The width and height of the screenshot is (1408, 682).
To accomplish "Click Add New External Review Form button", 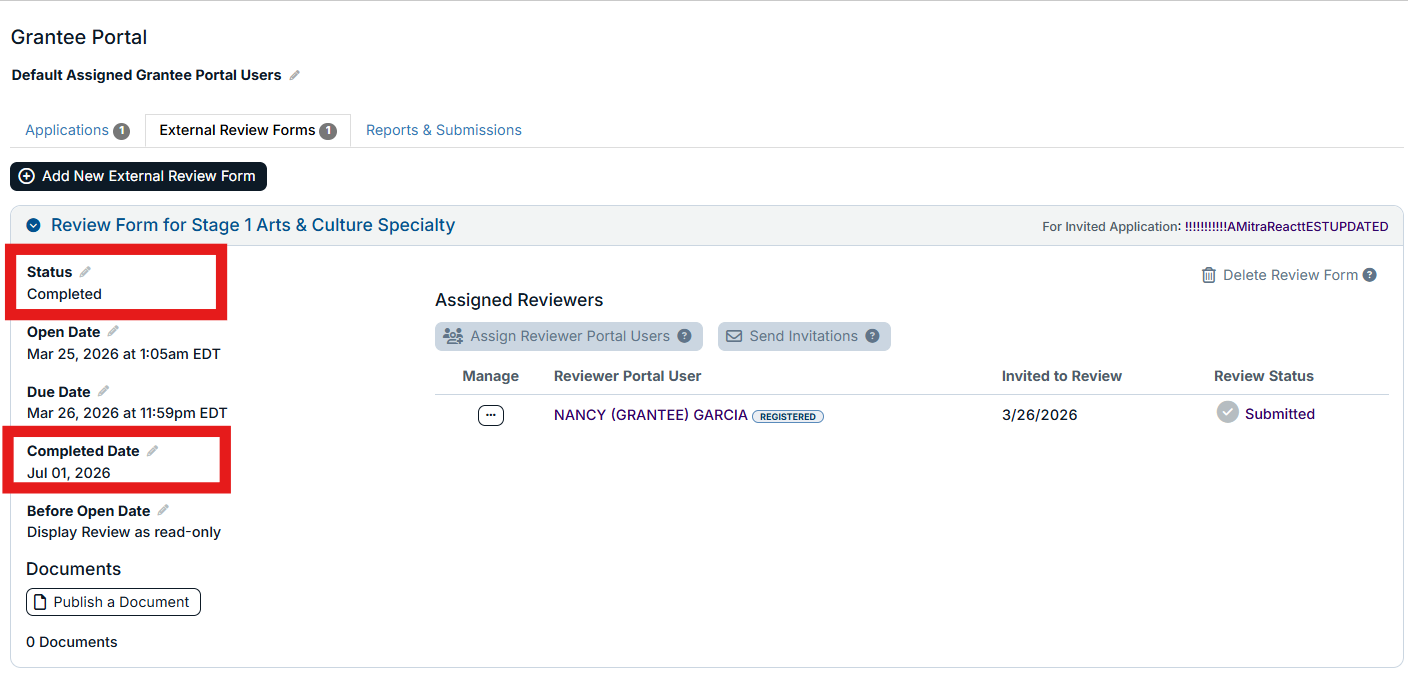I will point(138,176).
